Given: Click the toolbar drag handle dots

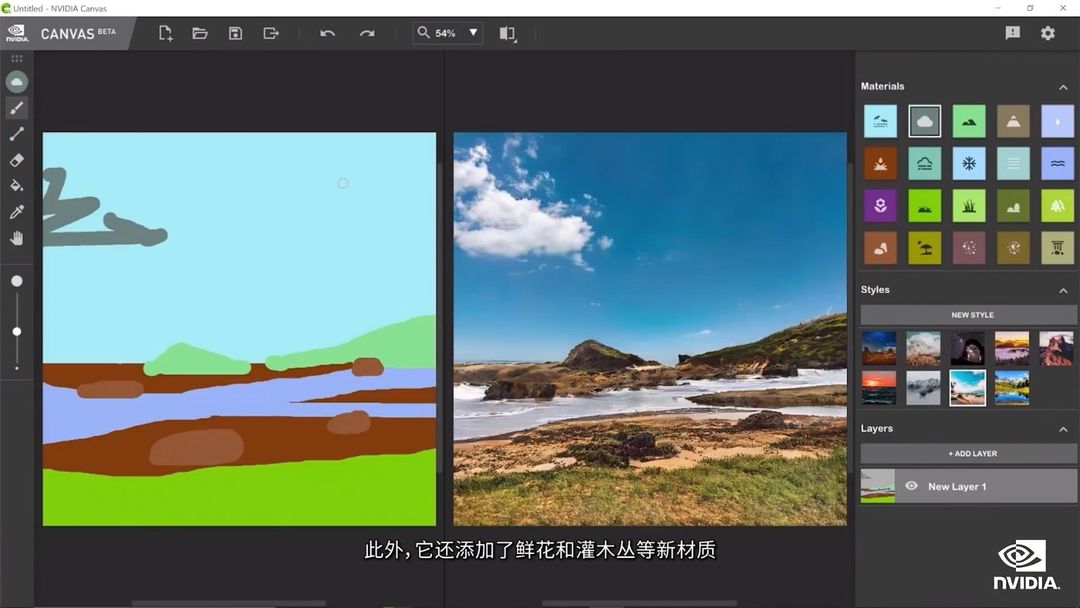Looking at the screenshot, I should point(17,59).
